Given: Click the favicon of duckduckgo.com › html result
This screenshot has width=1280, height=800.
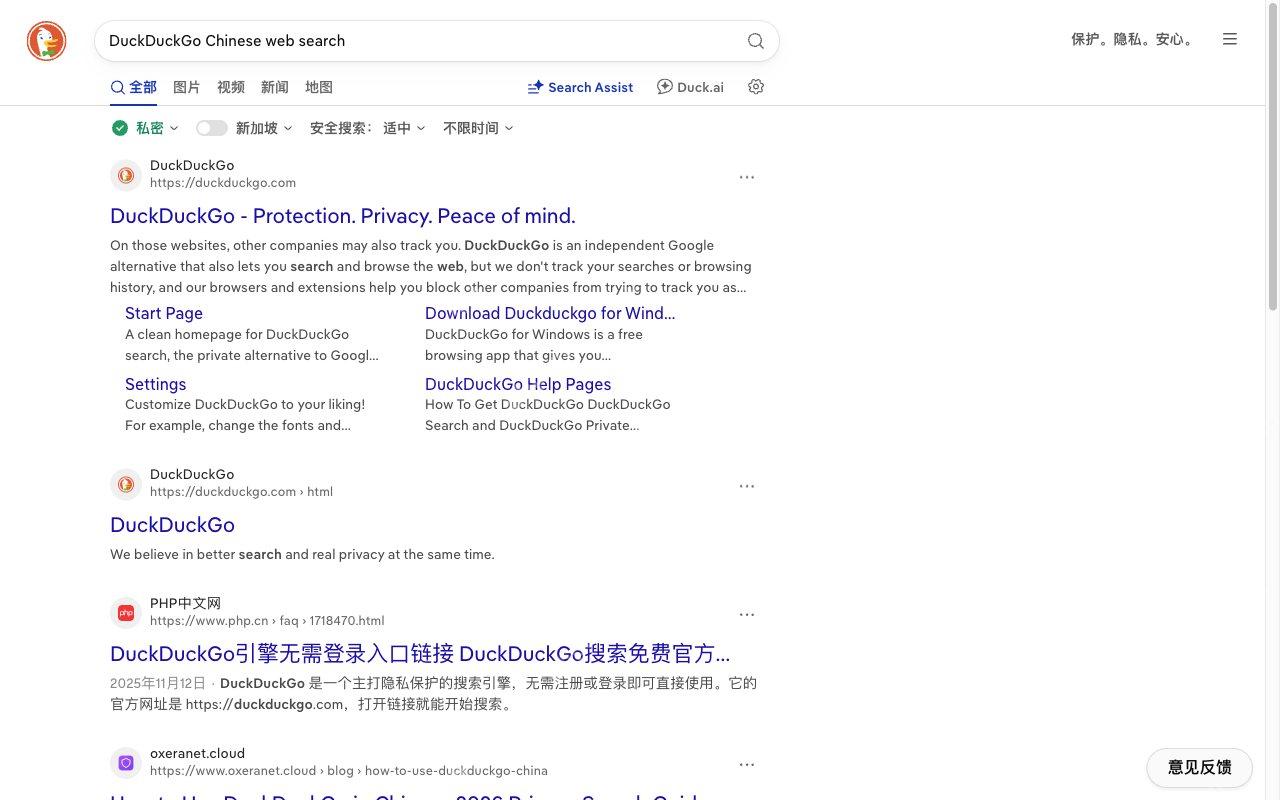Looking at the screenshot, I should pos(126,484).
